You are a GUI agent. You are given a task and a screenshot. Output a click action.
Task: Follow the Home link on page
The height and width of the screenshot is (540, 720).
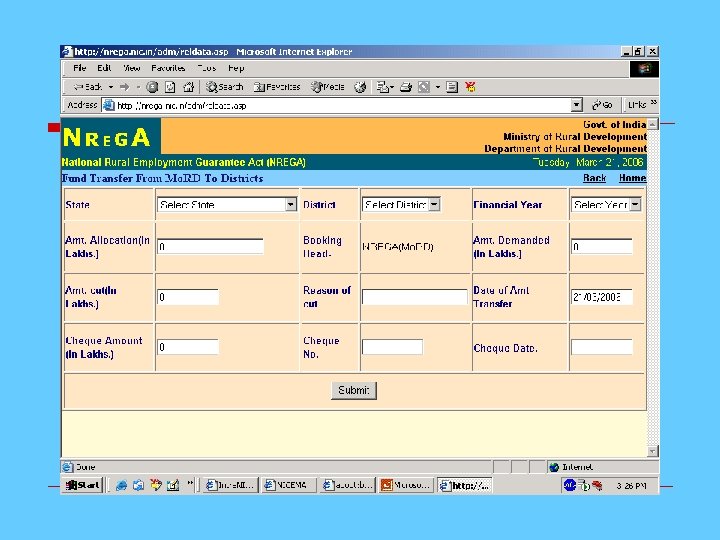(x=632, y=178)
